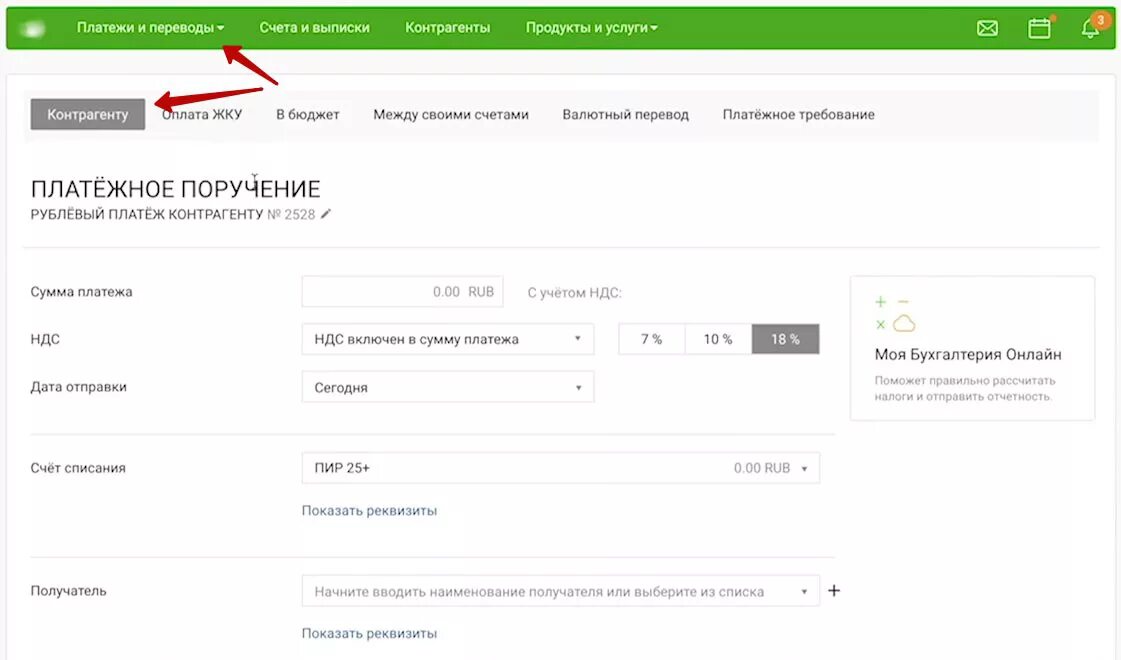
Task: Click the С учётом НДС: label
Action: pos(575,292)
